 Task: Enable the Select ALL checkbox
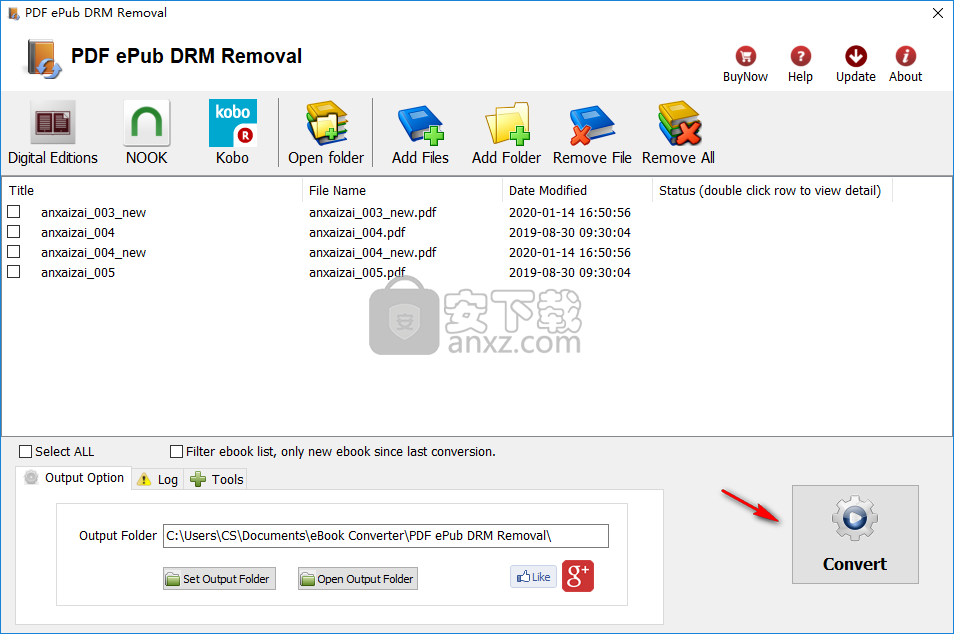pos(26,451)
